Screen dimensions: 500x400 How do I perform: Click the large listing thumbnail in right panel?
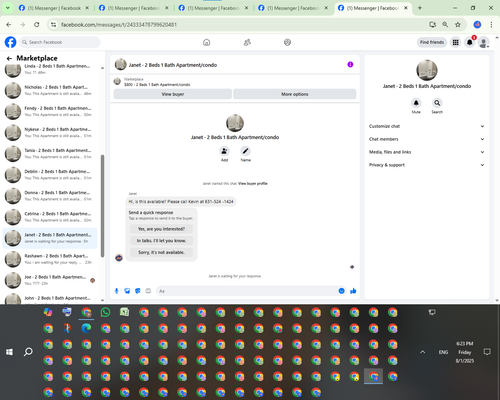click(x=427, y=70)
